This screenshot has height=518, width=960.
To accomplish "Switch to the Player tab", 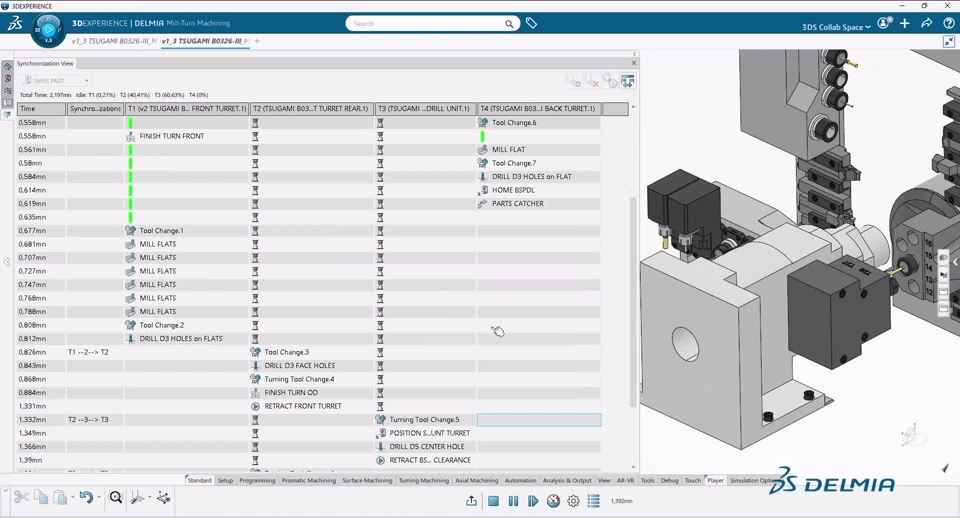I will point(715,481).
